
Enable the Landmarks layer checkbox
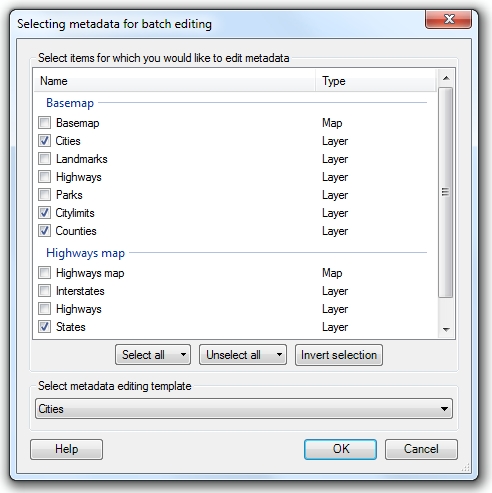tap(44, 159)
